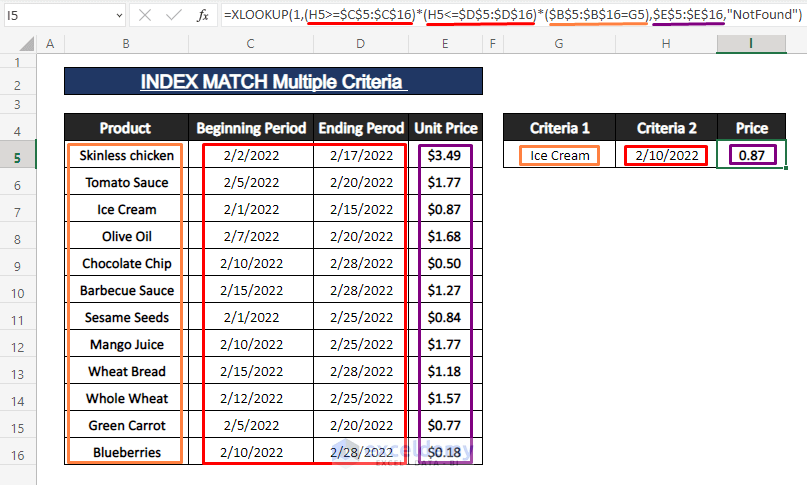807x485 pixels.
Task: Select column A header
Action: coord(50,44)
